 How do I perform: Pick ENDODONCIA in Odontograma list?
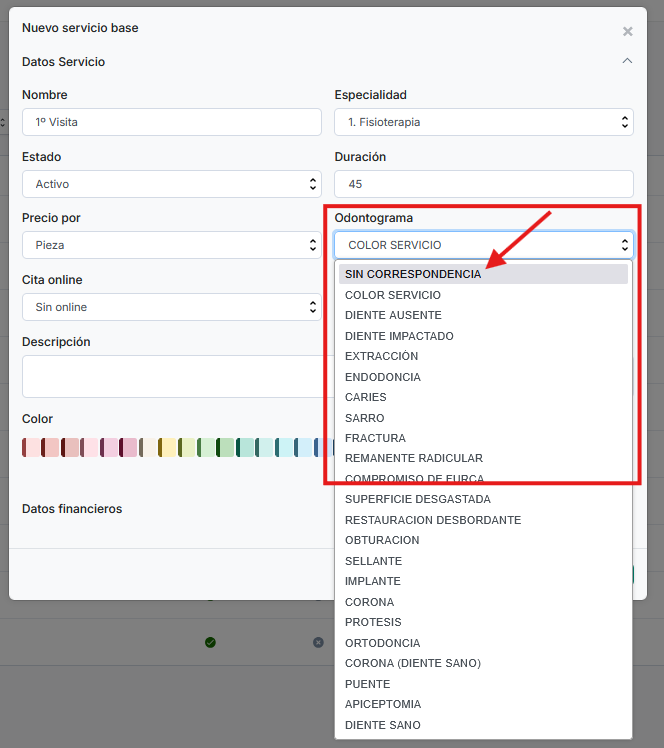(x=383, y=377)
